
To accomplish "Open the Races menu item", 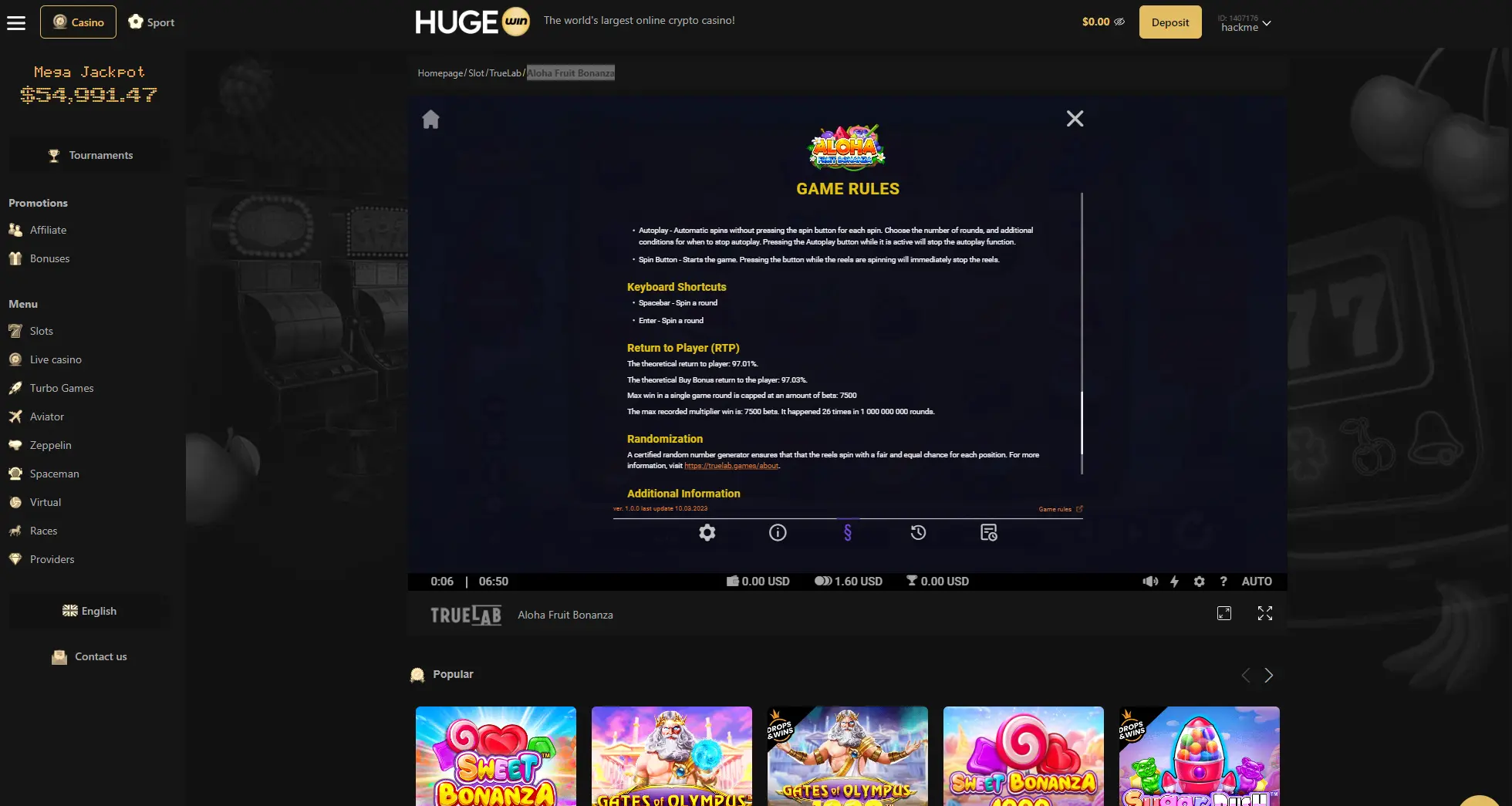I will tap(43, 531).
